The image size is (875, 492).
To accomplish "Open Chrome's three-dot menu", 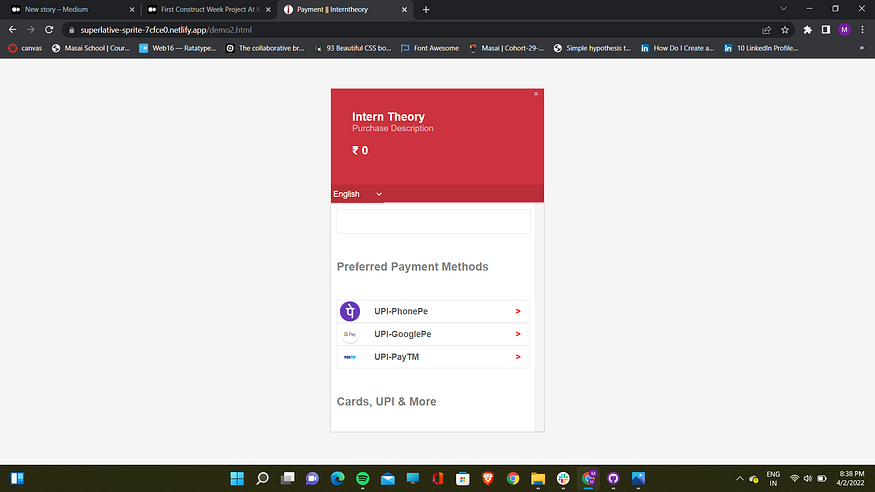I will click(x=862, y=30).
